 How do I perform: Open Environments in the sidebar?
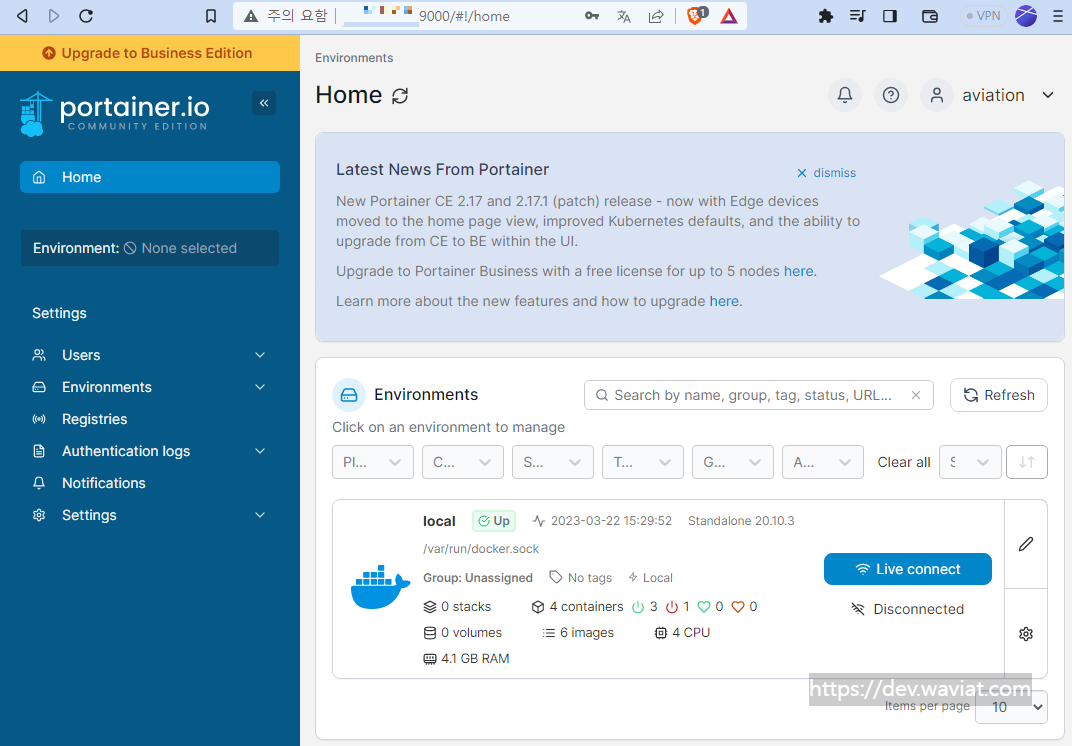click(107, 387)
